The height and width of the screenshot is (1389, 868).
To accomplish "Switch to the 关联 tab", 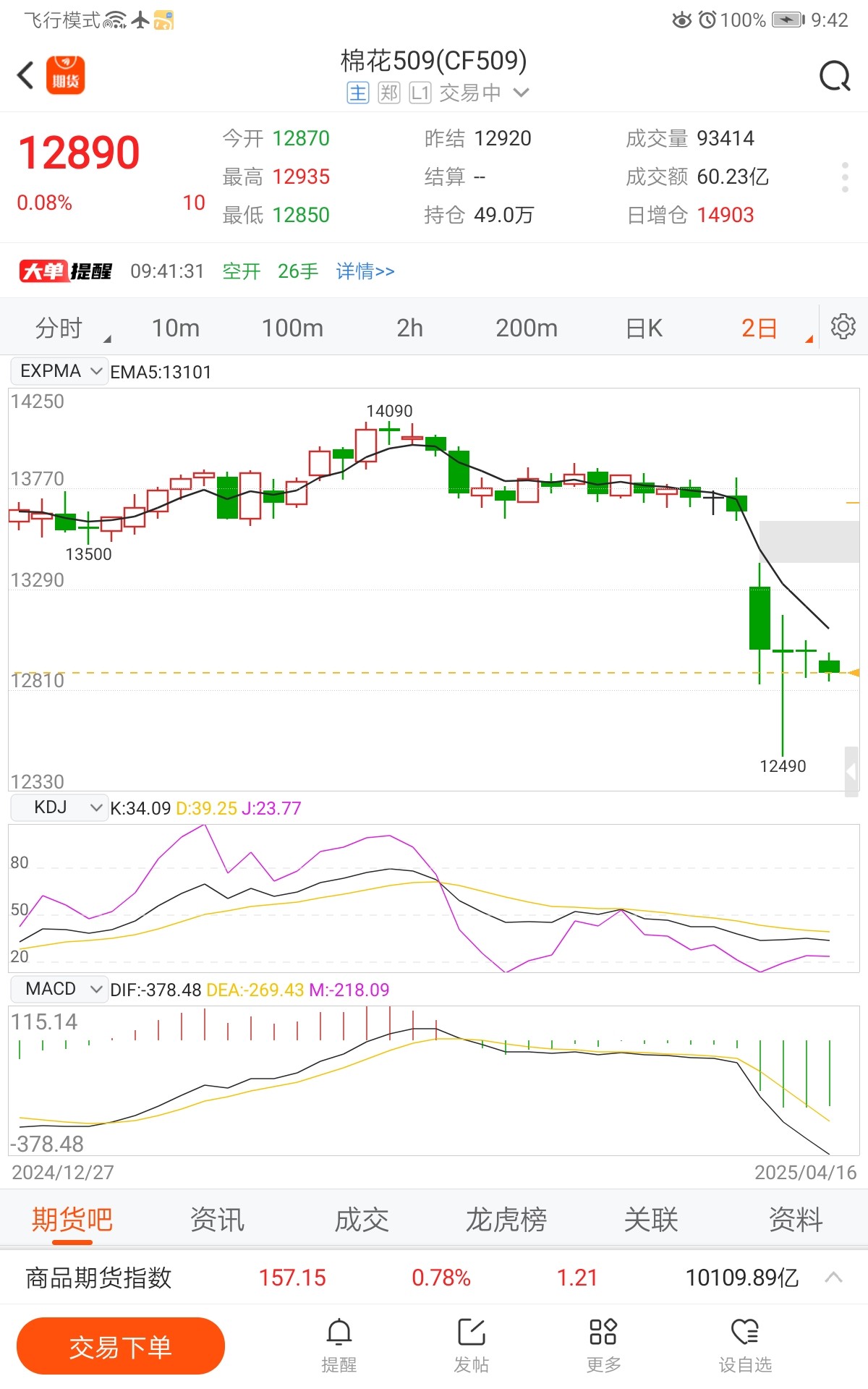I will click(651, 1220).
